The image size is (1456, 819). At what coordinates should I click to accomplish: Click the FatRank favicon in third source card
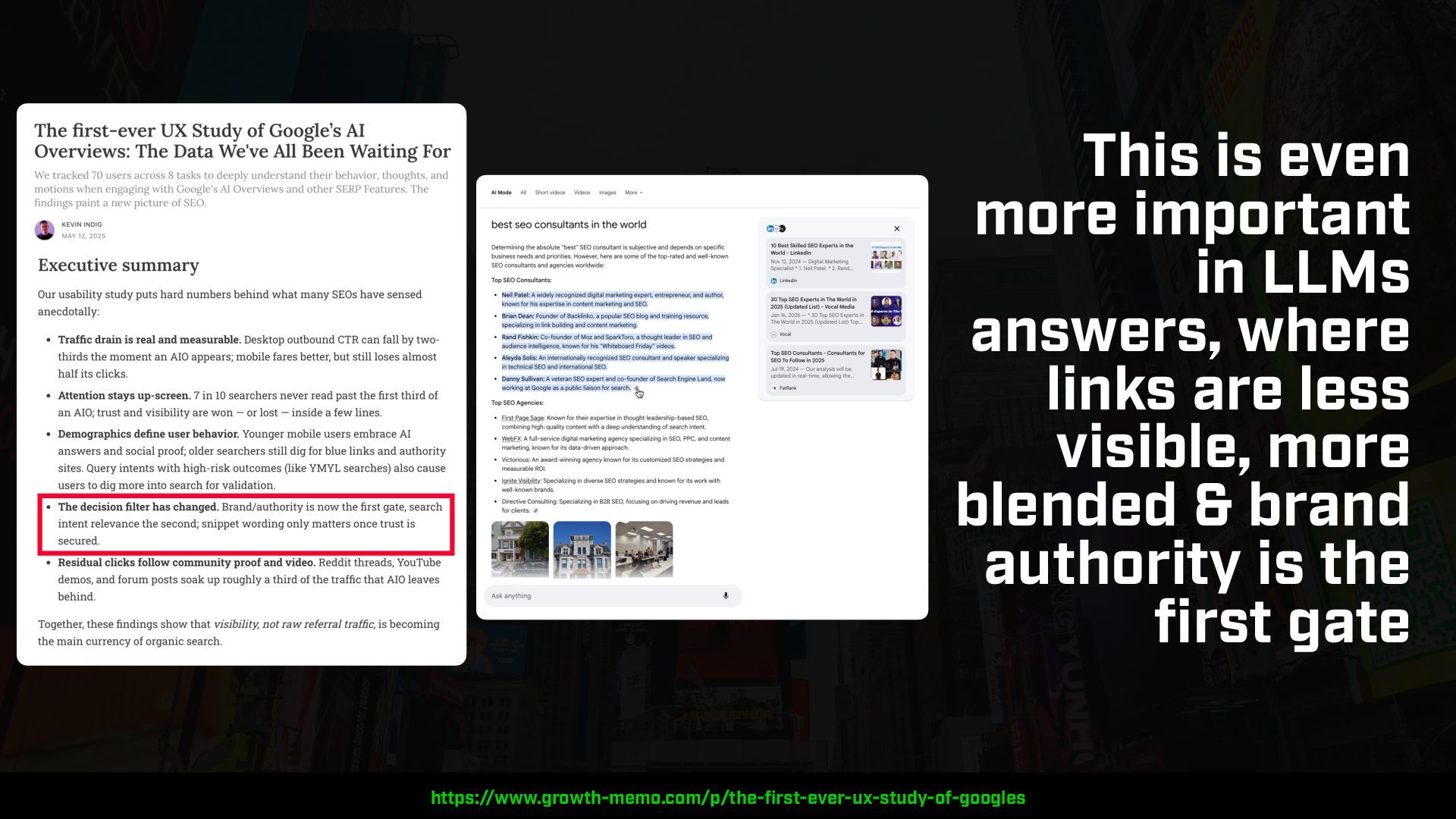click(x=773, y=388)
